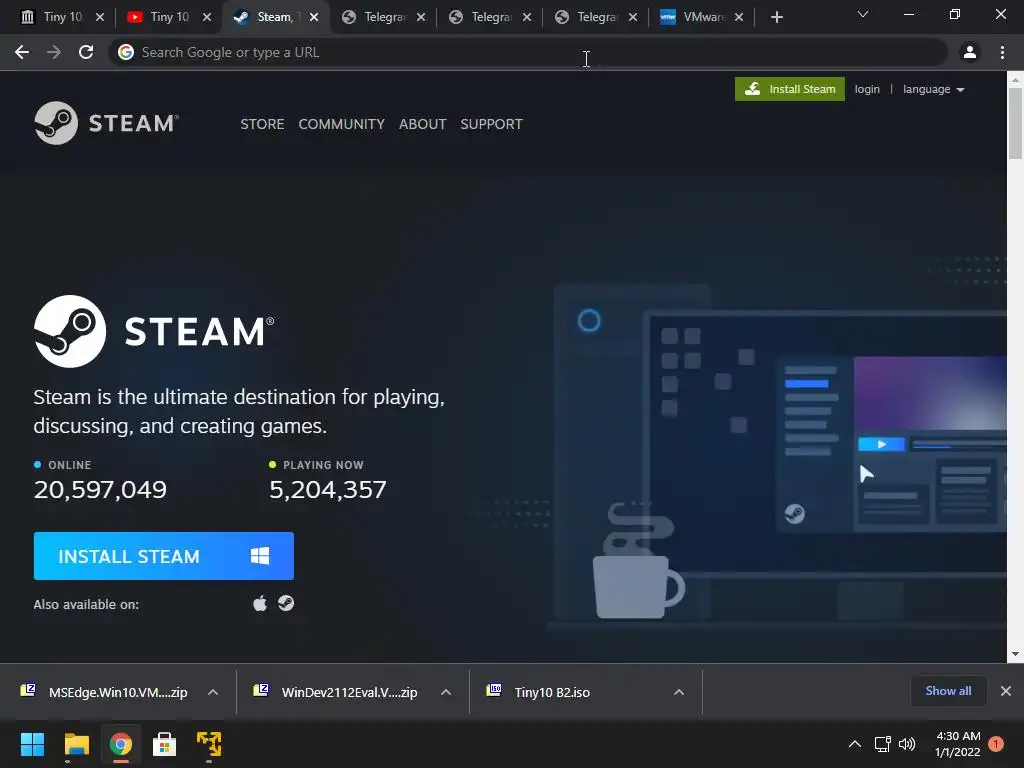Open the VMware Workstation taskbar icon

click(208, 744)
